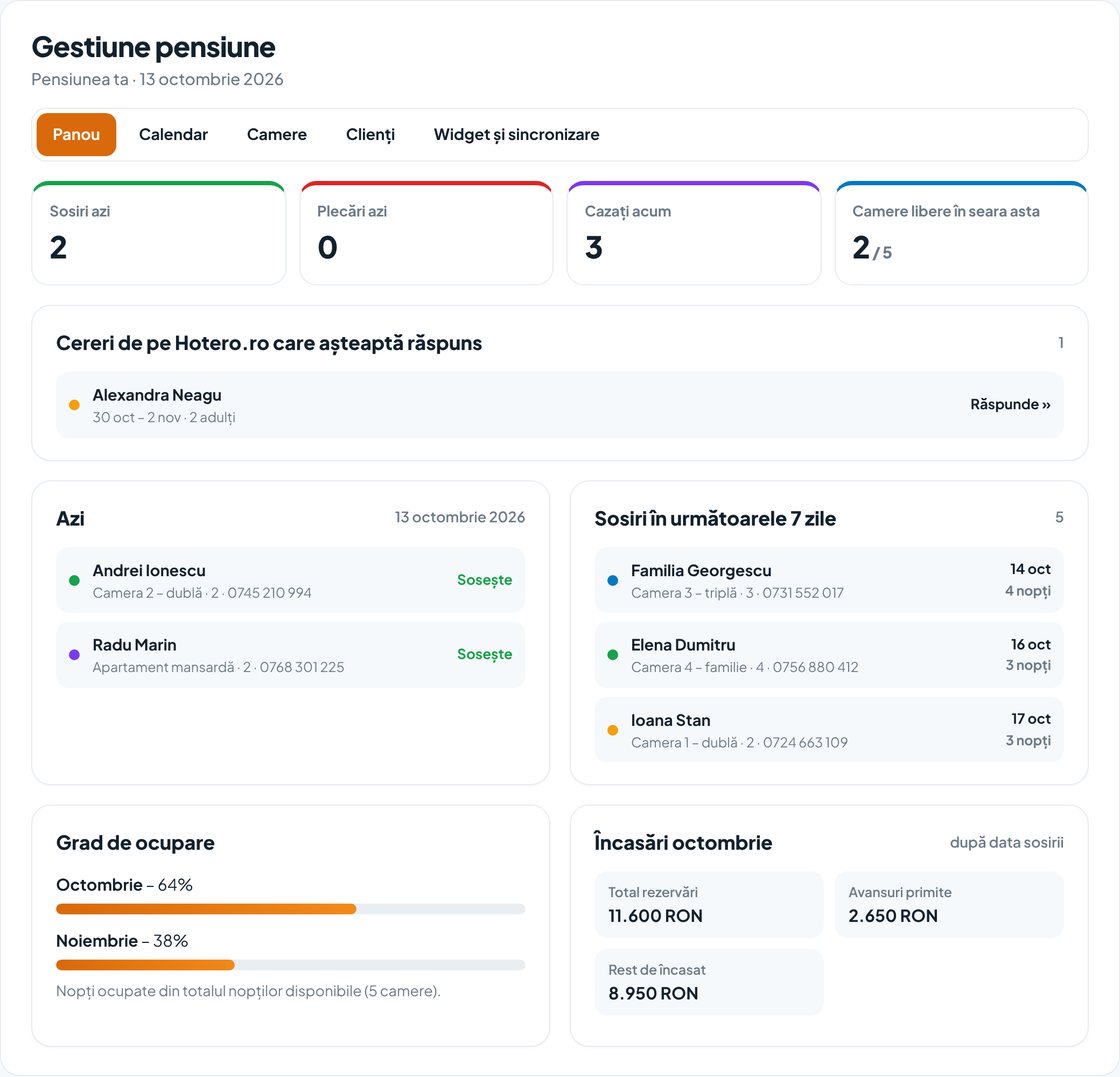Click the 17 oct date for Ioana Stan

click(x=1031, y=719)
